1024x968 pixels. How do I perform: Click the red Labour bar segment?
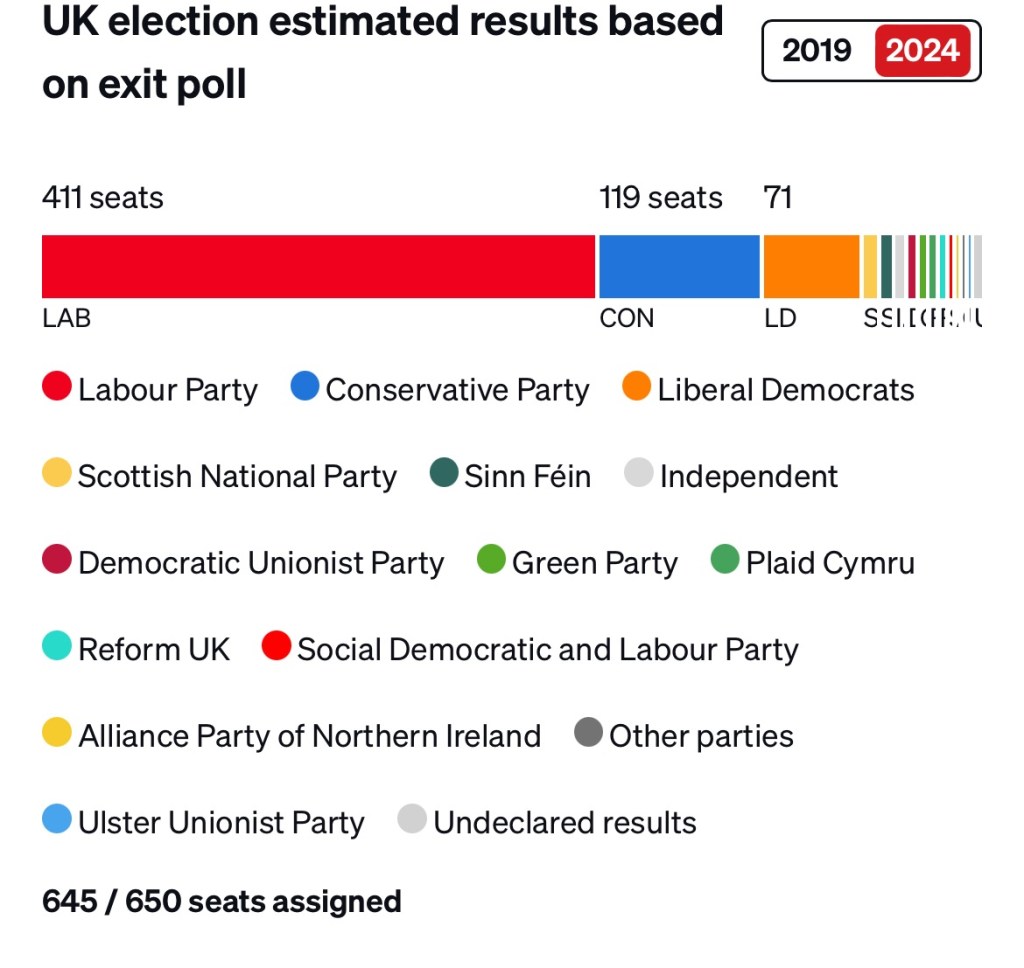[318, 266]
